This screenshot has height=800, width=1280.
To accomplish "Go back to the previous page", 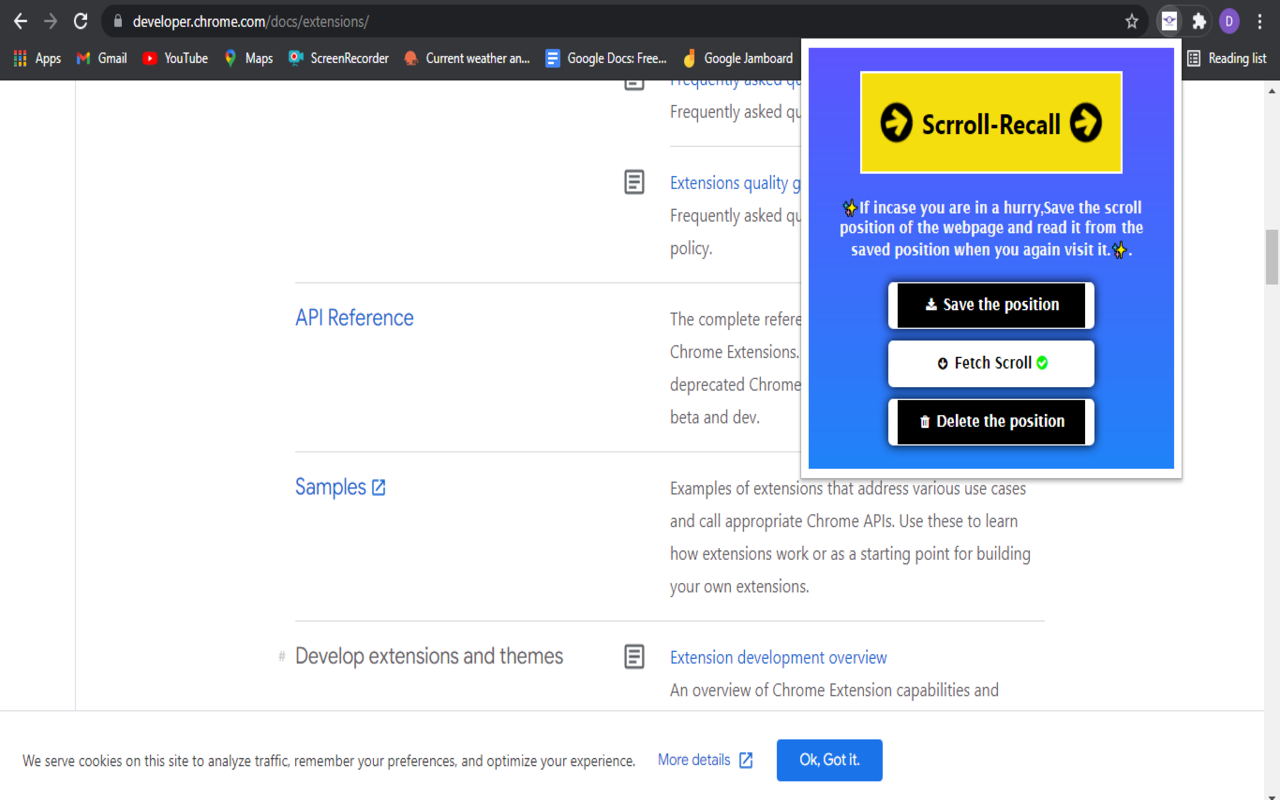I will 20,21.
